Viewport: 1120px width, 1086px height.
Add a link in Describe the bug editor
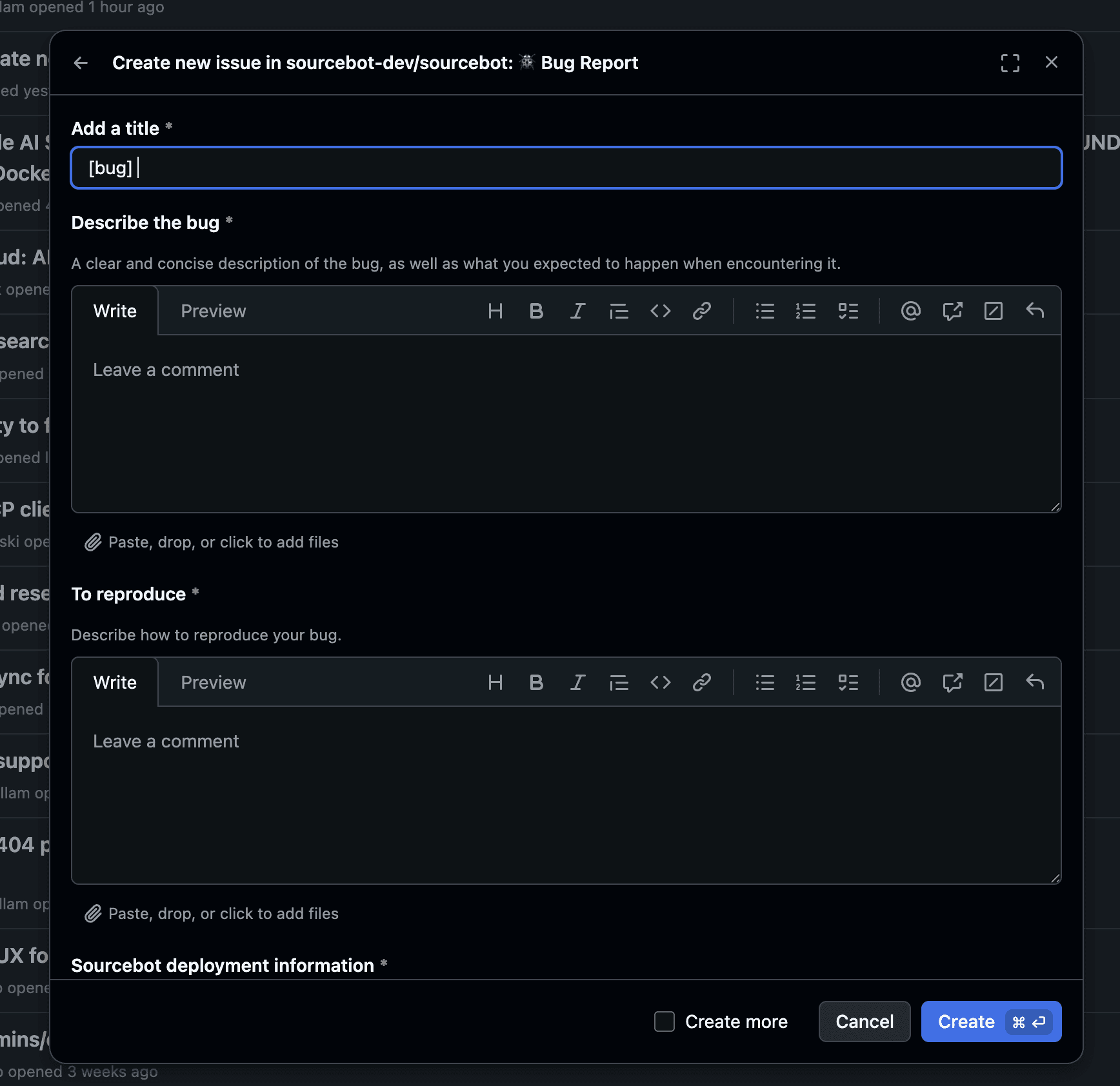702,311
